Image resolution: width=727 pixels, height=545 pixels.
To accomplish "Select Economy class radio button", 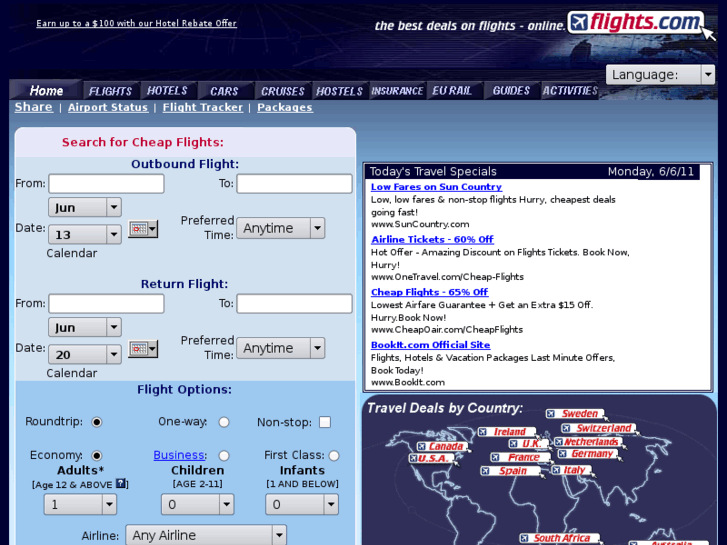I will 96,455.
